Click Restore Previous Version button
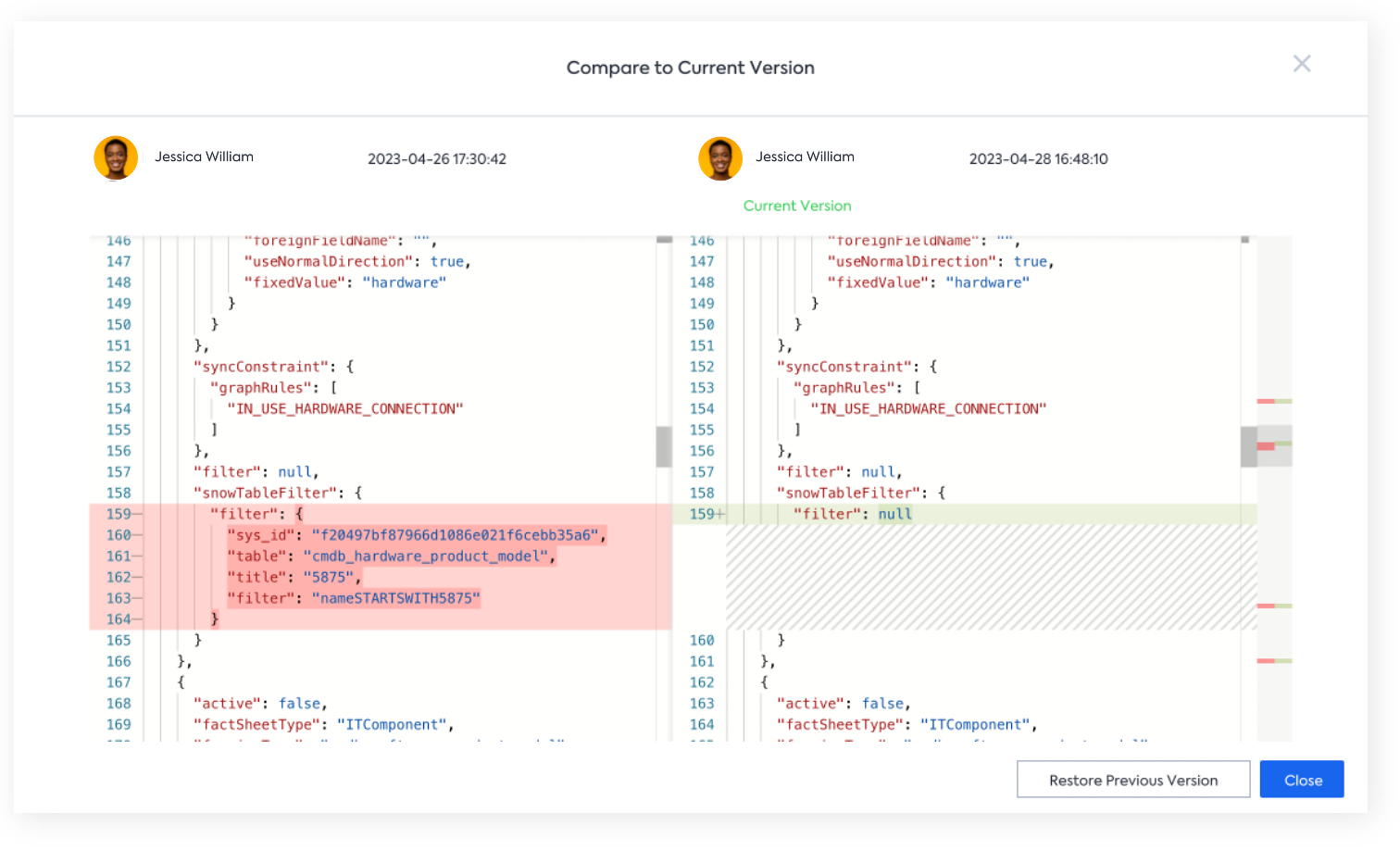This screenshot has width=1400, height=850. pos(1133,780)
